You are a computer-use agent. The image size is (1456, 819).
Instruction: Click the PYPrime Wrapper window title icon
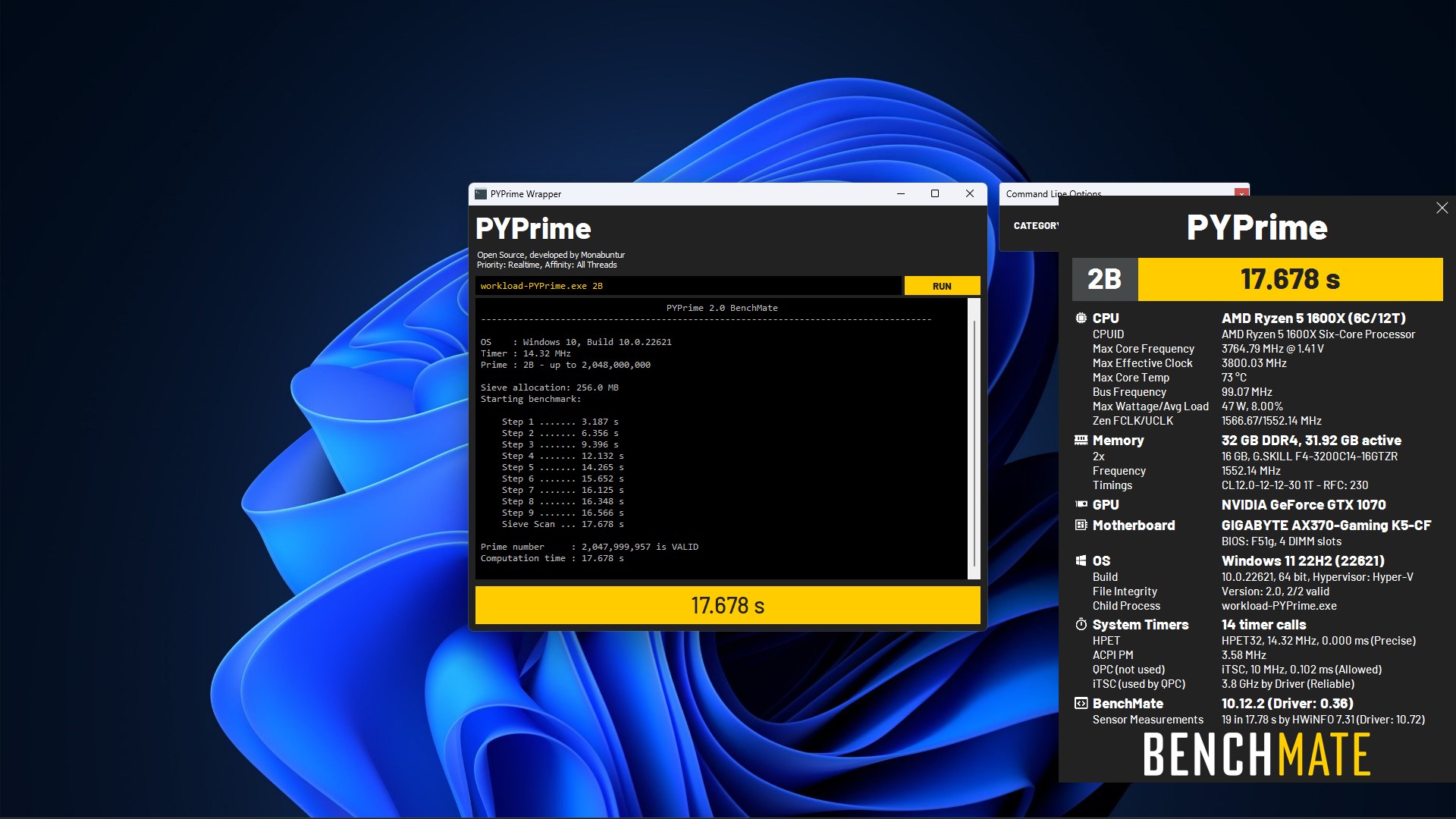point(480,194)
